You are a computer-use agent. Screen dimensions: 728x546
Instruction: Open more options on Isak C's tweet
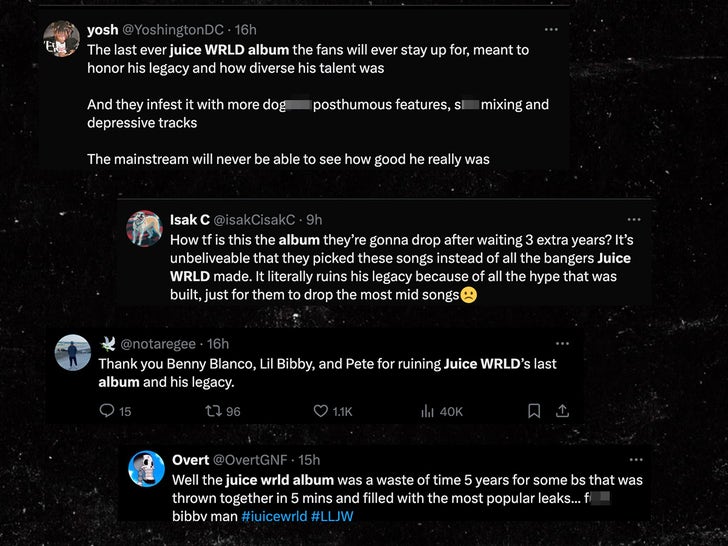pyautogui.click(x=633, y=219)
